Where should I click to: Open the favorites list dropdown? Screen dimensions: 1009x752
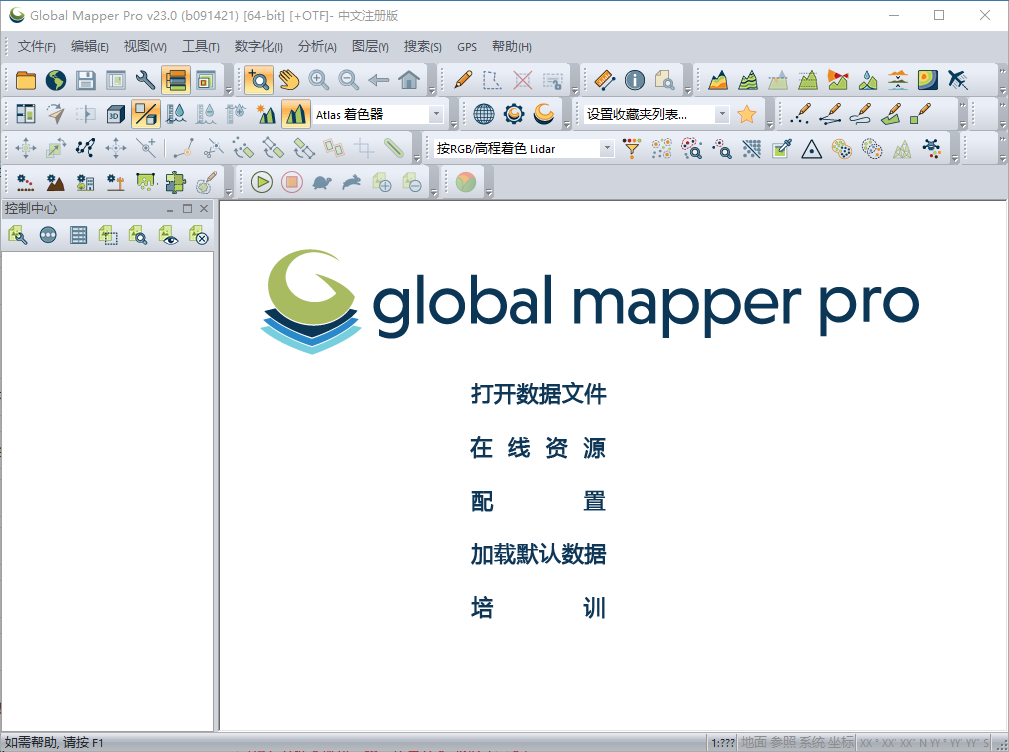coord(722,115)
